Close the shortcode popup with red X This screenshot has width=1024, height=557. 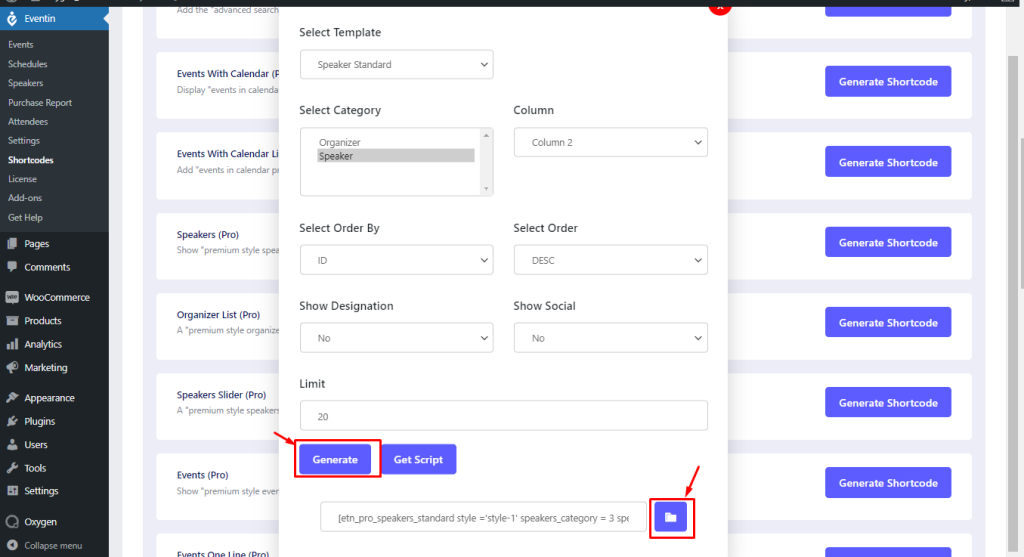[720, 7]
